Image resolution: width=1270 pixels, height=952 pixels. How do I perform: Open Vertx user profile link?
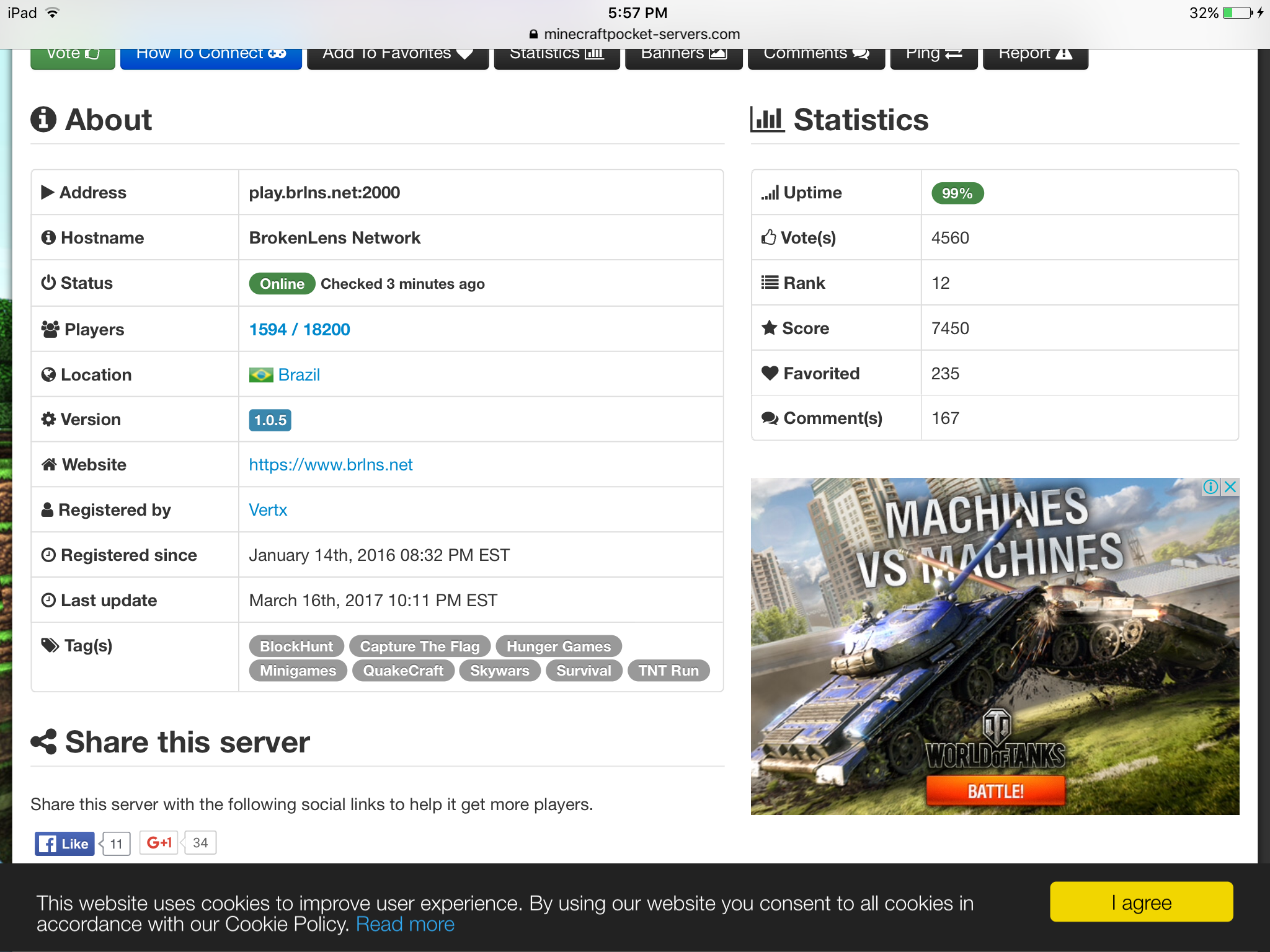pyautogui.click(x=268, y=509)
